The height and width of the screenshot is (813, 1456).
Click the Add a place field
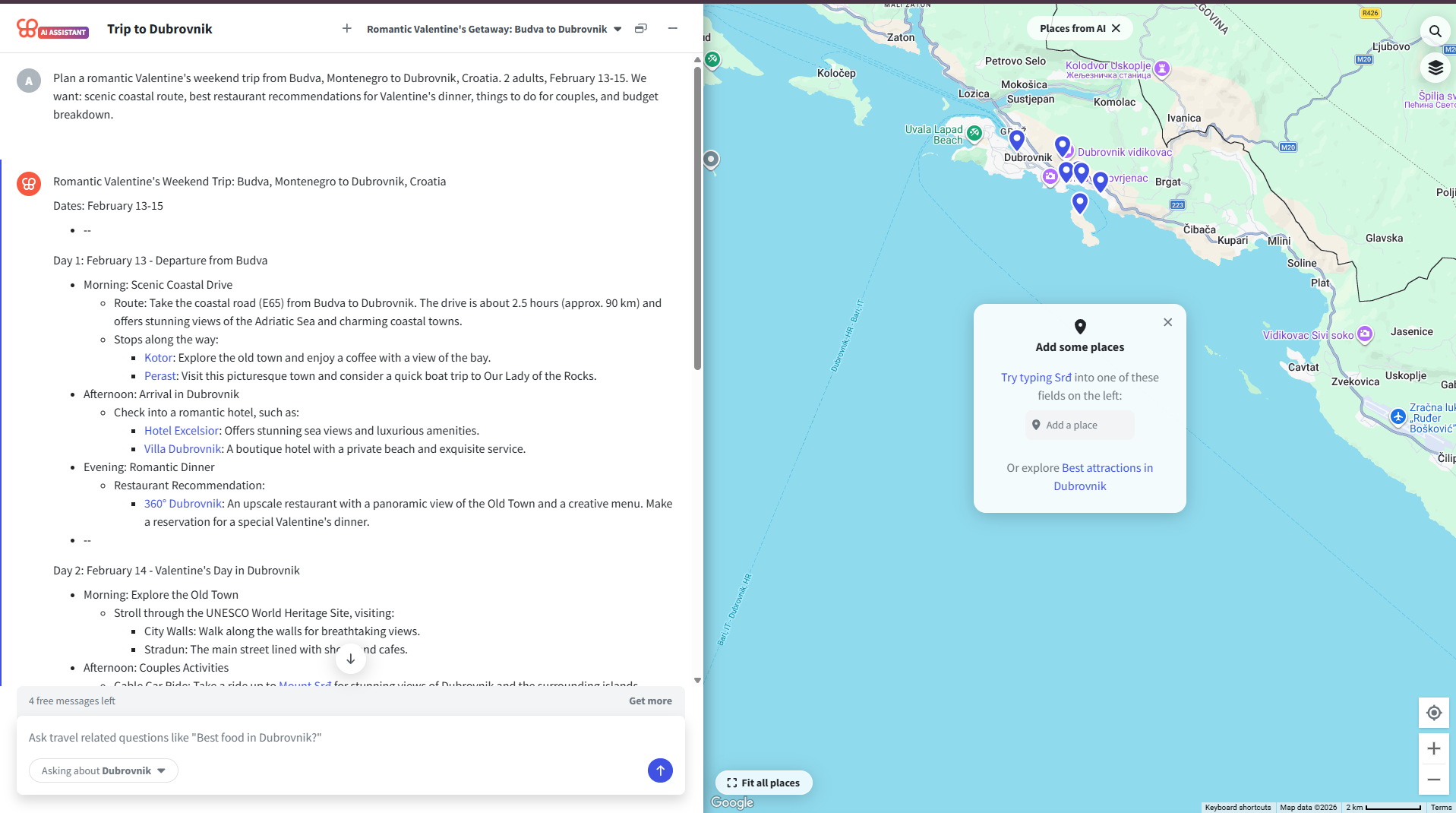pos(1079,425)
